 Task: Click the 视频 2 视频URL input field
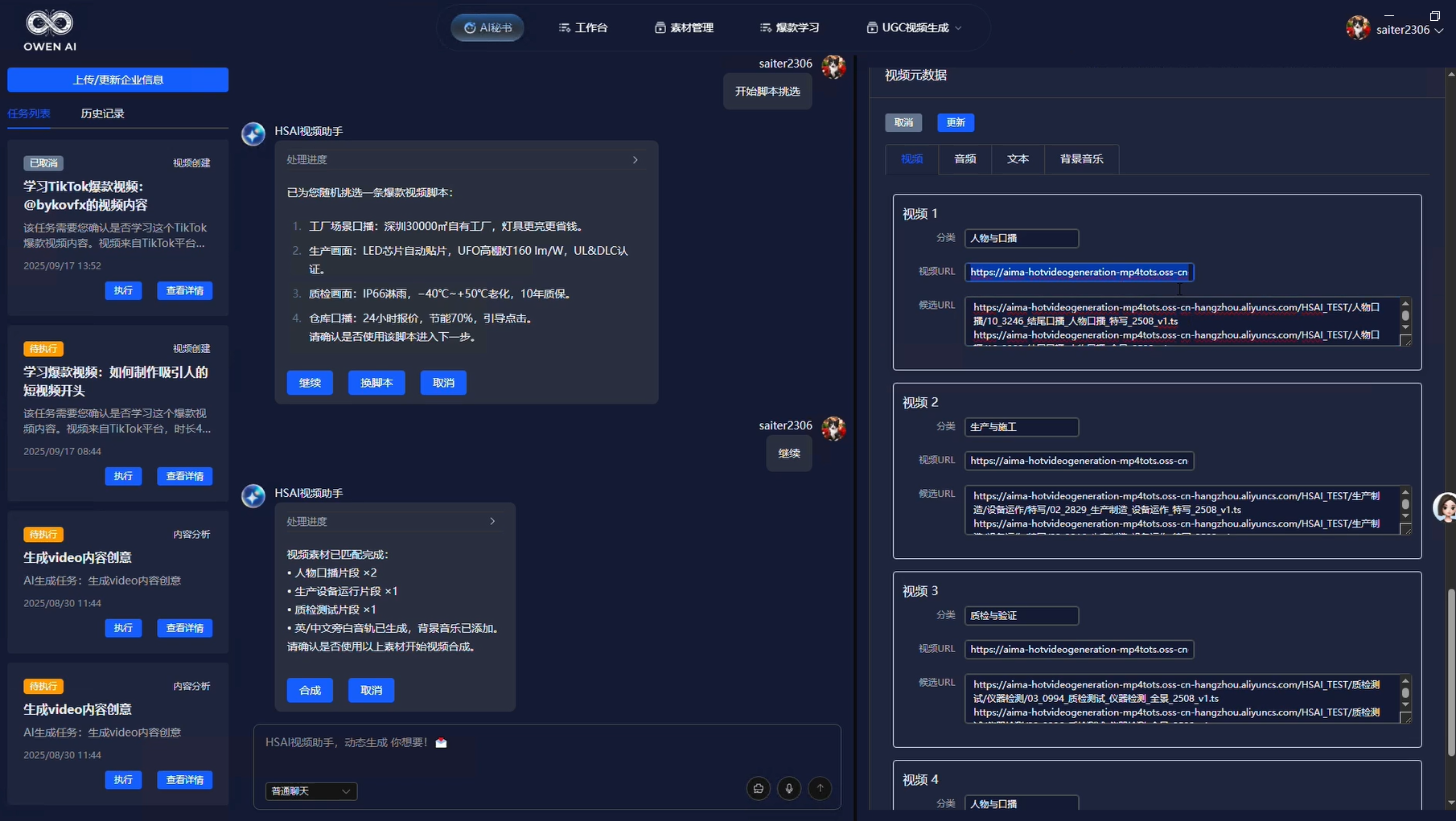(x=1078, y=461)
